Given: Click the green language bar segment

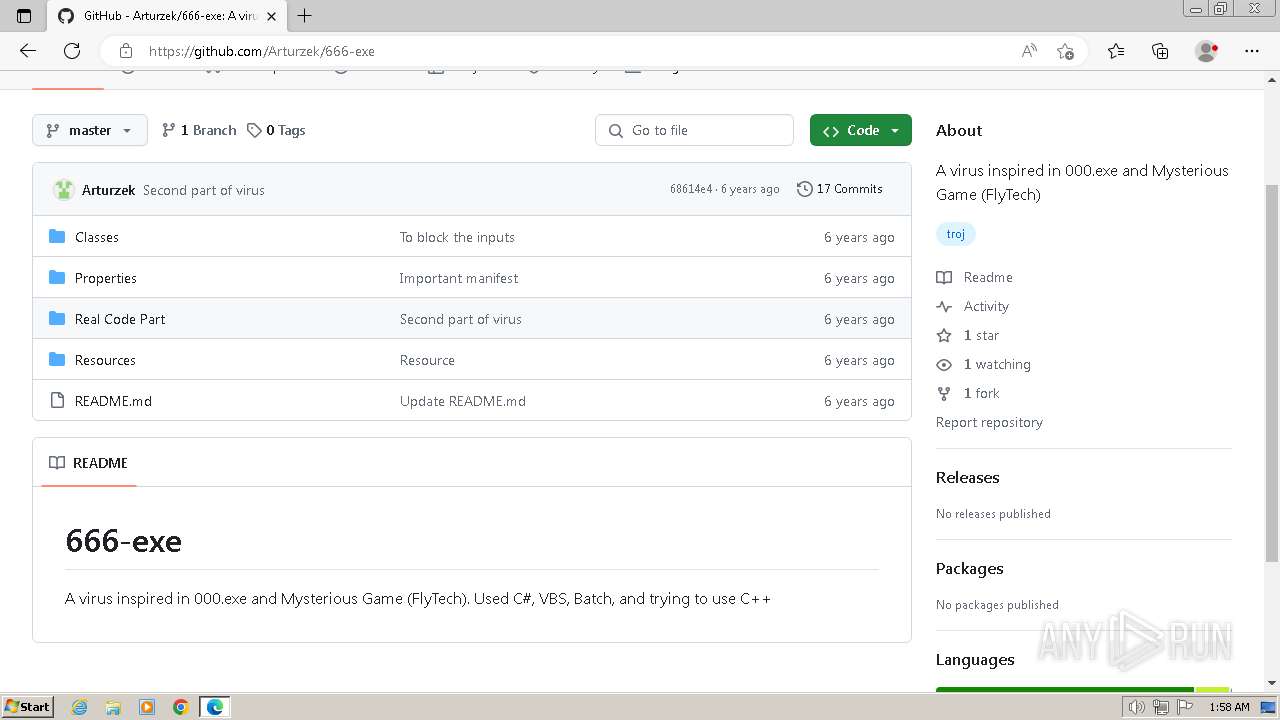Looking at the screenshot, I should tap(1065, 689).
